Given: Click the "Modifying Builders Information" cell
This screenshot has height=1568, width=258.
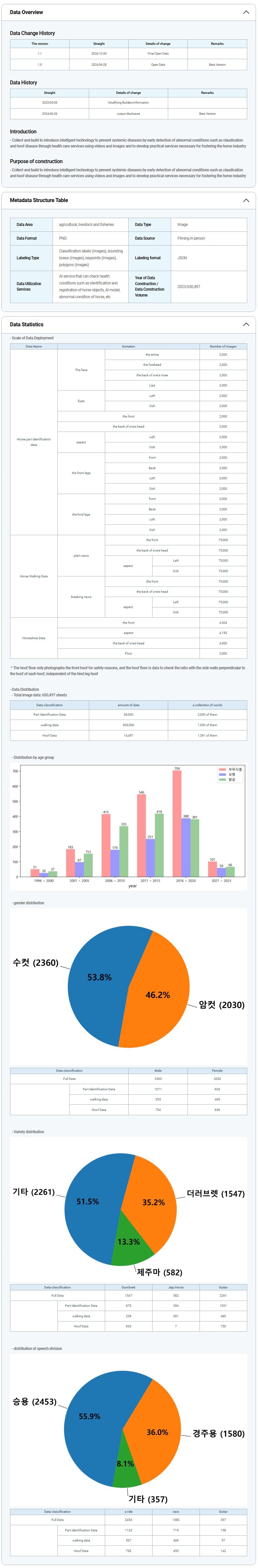Looking at the screenshot, I should coord(128,103).
